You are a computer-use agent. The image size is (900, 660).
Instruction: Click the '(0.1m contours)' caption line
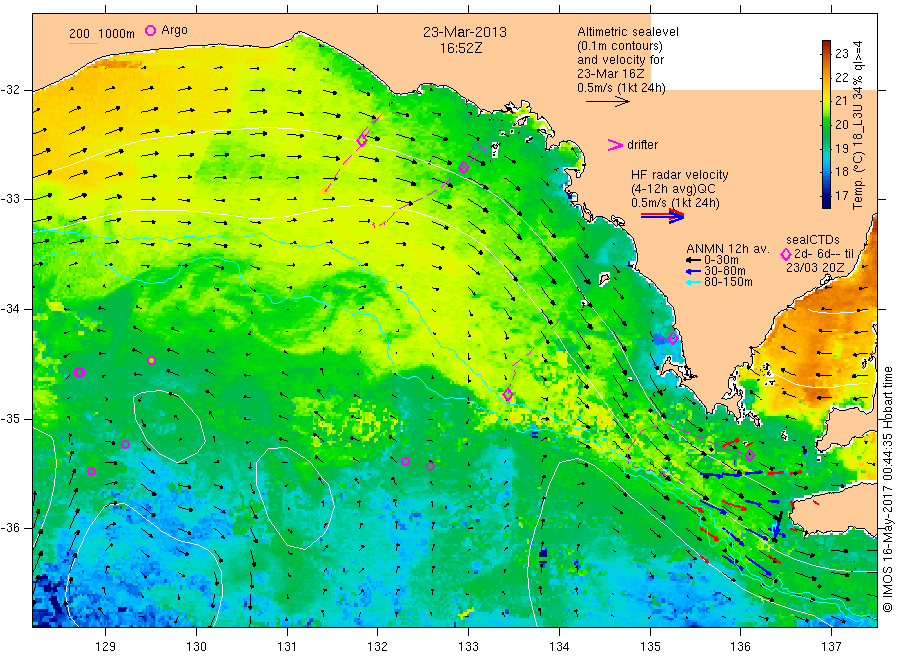tap(620, 46)
